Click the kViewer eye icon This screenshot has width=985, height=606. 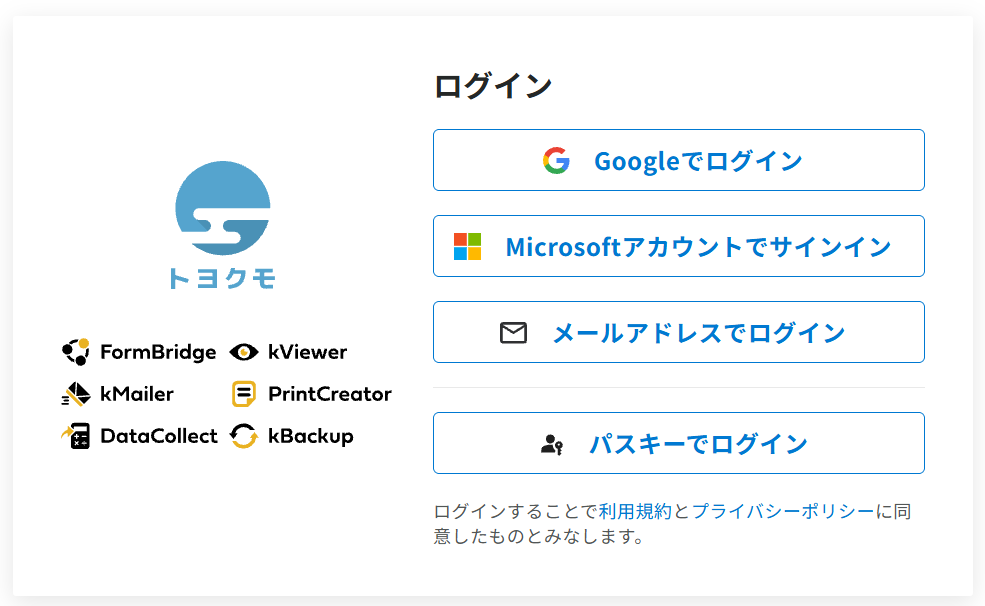[244, 352]
